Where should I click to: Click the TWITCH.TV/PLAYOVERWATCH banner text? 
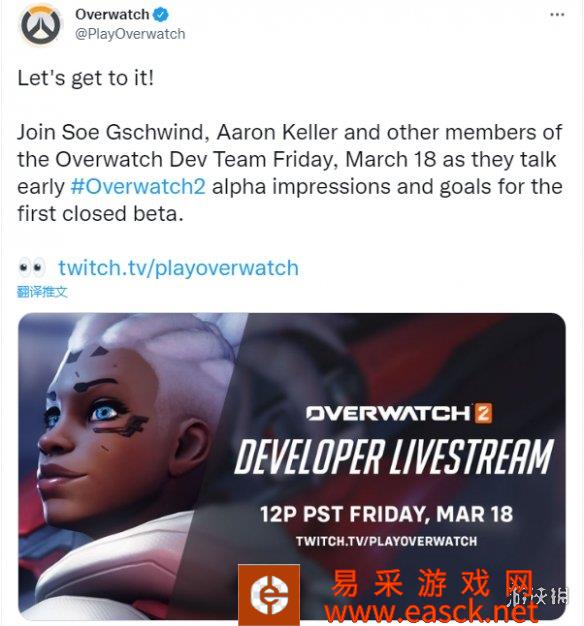coord(386,541)
